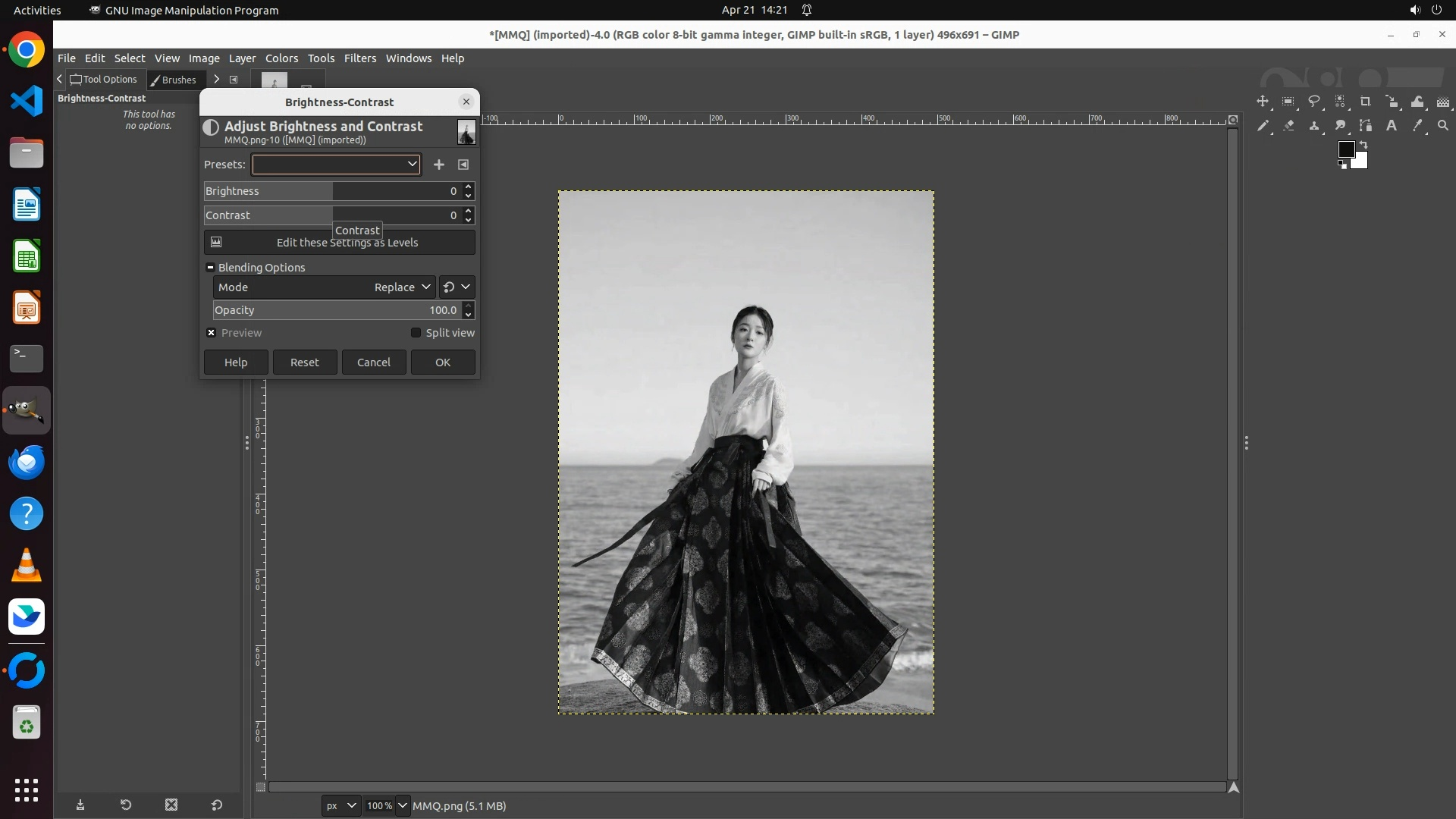This screenshot has width=1456, height=819.
Task: Select the Zoom magnifier tool
Action: [x=1443, y=126]
